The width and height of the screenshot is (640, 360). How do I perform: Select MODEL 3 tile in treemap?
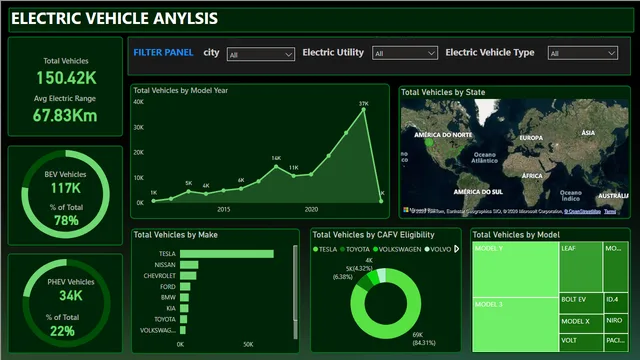(x=516, y=325)
